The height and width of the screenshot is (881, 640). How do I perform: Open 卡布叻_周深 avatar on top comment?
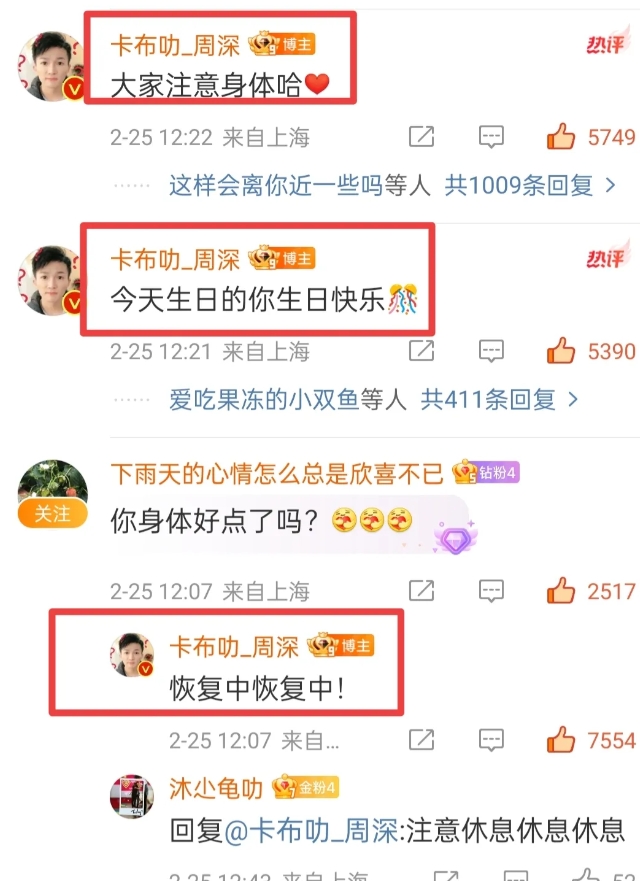(52, 66)
